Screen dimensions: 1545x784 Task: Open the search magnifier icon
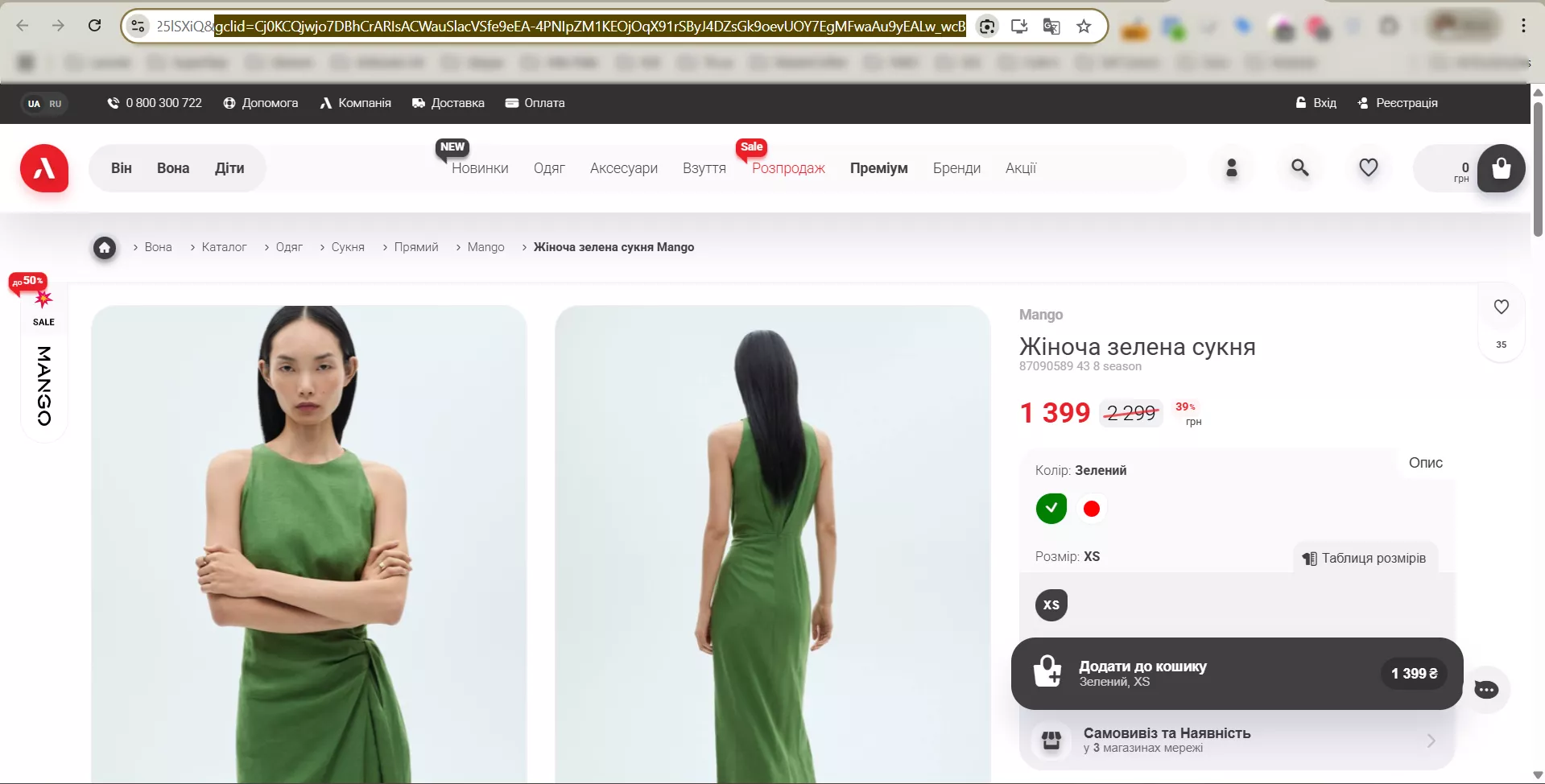[x=1299, y=167]
